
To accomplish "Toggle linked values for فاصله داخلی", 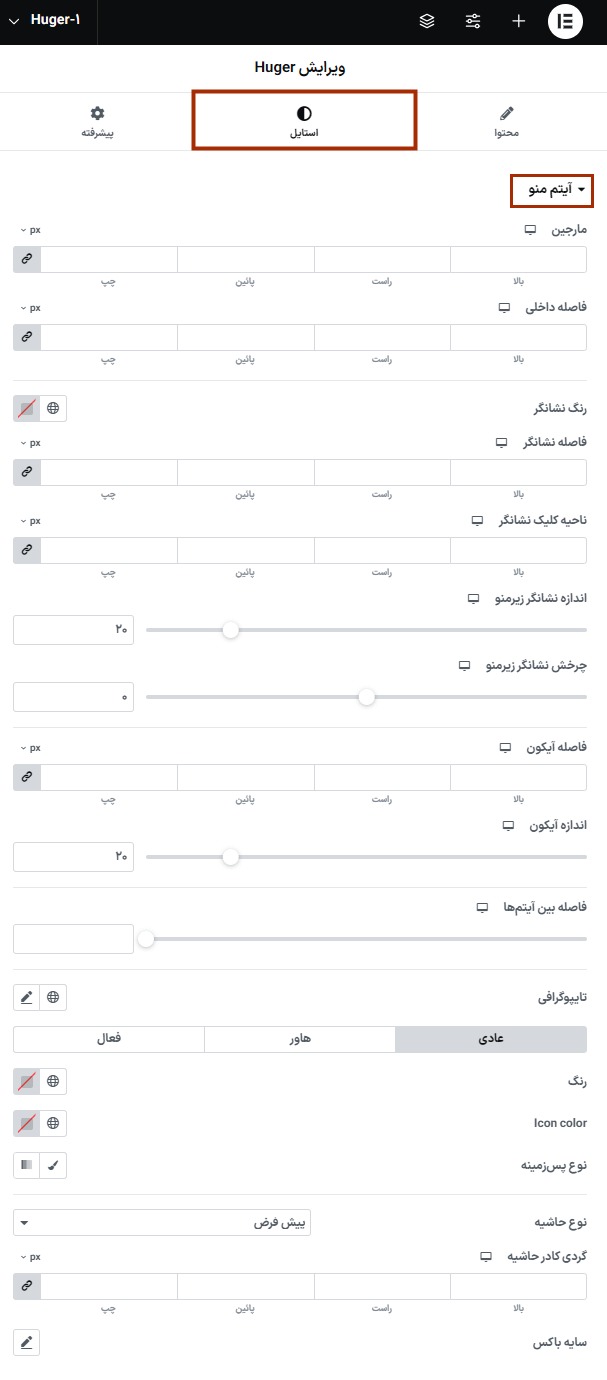I will click(x=26, y=337).
